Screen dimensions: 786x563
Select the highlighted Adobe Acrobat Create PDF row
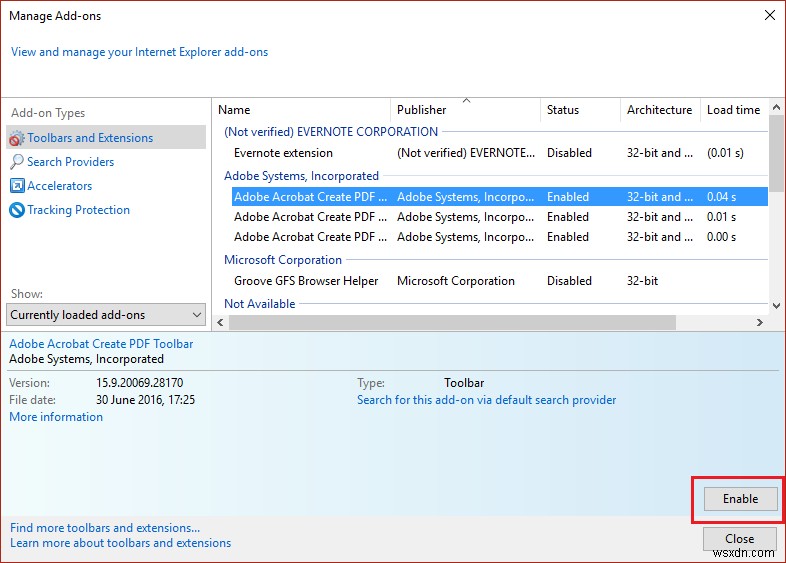[500, 197]
